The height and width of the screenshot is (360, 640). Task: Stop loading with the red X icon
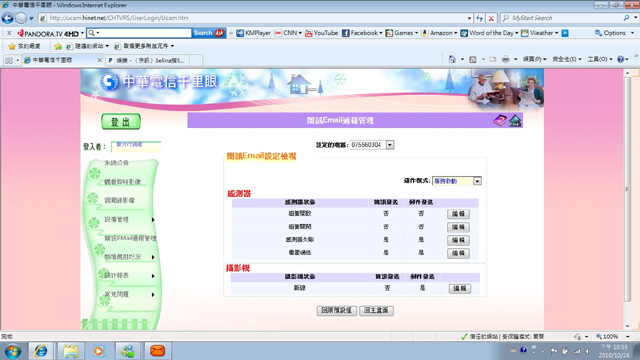pos(491,18)
